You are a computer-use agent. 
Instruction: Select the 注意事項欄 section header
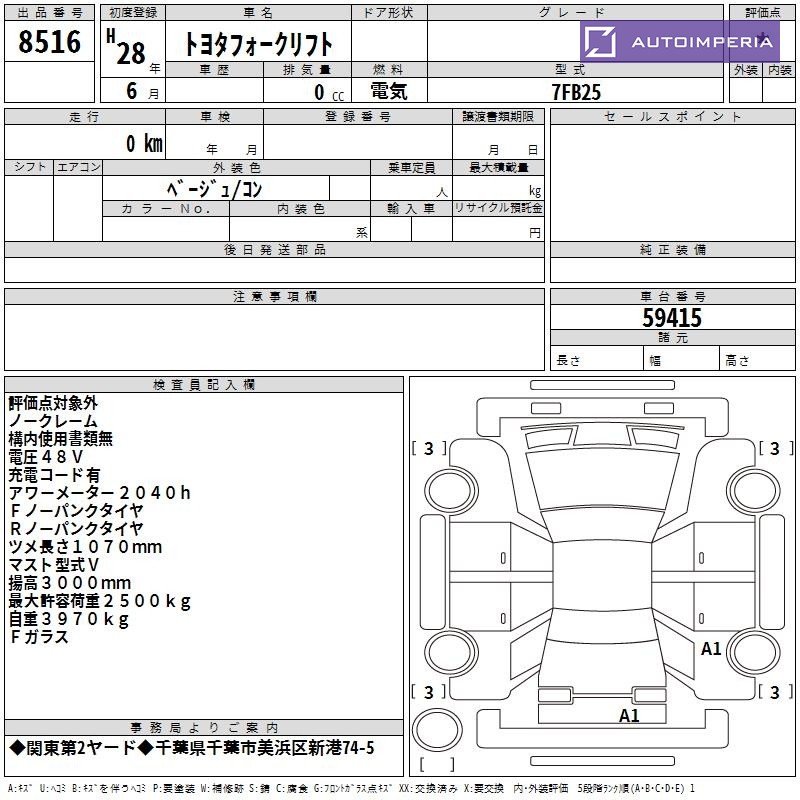tap(274, 297)
